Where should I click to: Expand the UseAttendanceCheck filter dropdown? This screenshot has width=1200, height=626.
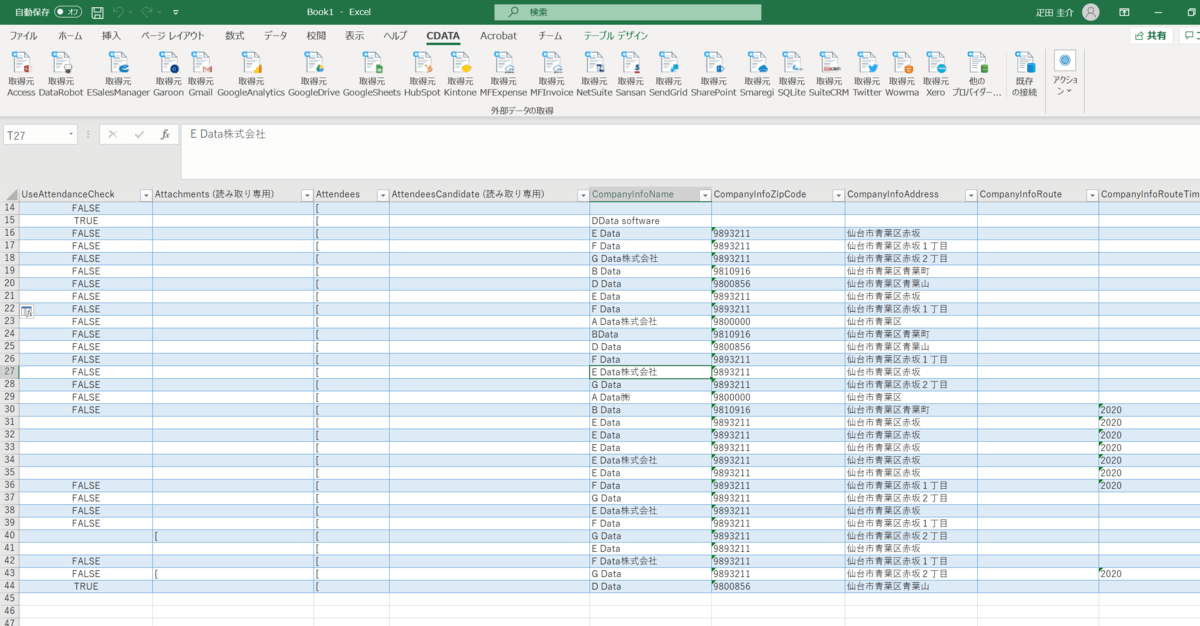click(145, 195)
